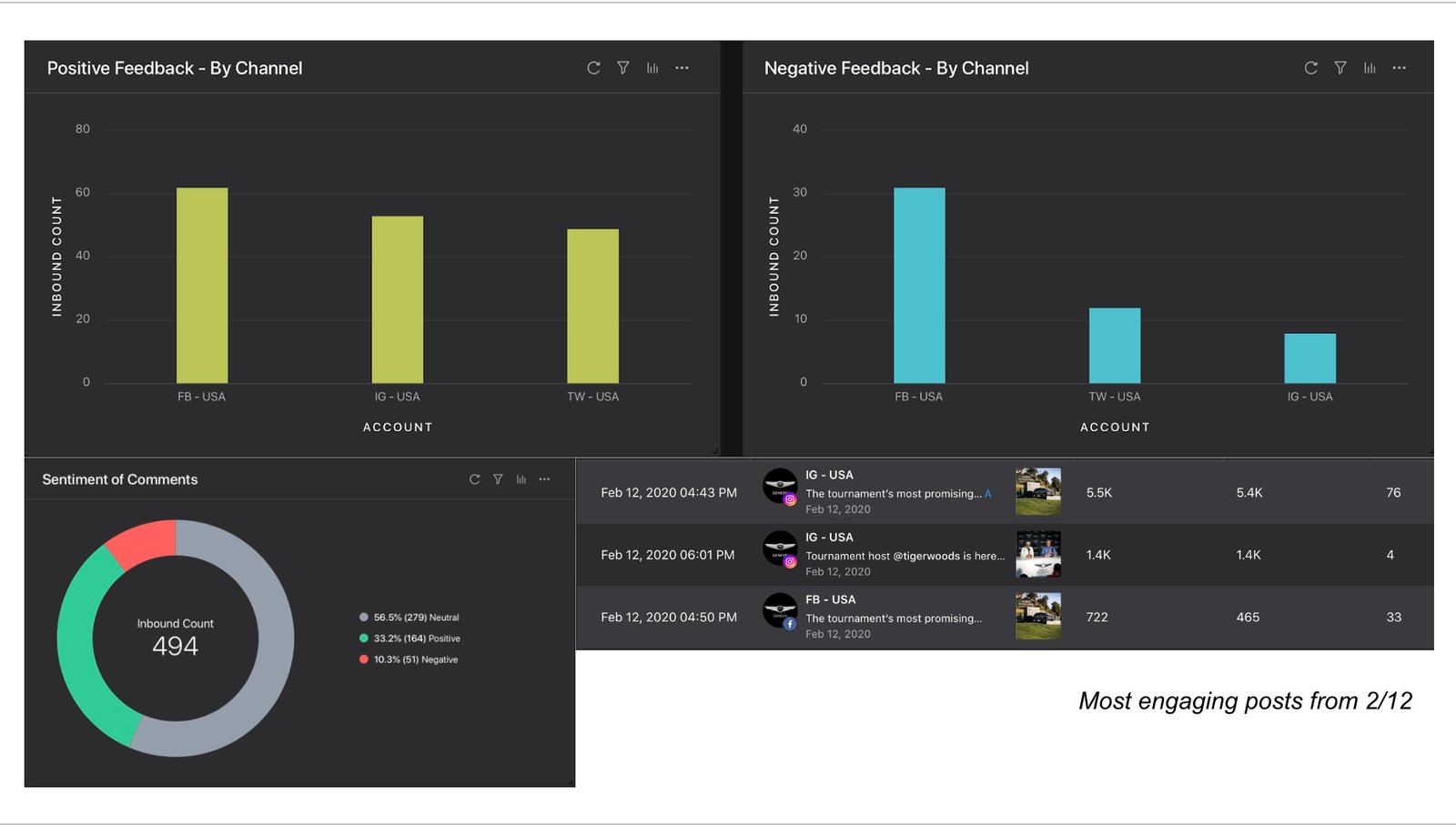Toggle Positive legend entry in sentiment chart
This screenshot has width=1456, height=825.
pyautogui.click(x=409, y=639)
